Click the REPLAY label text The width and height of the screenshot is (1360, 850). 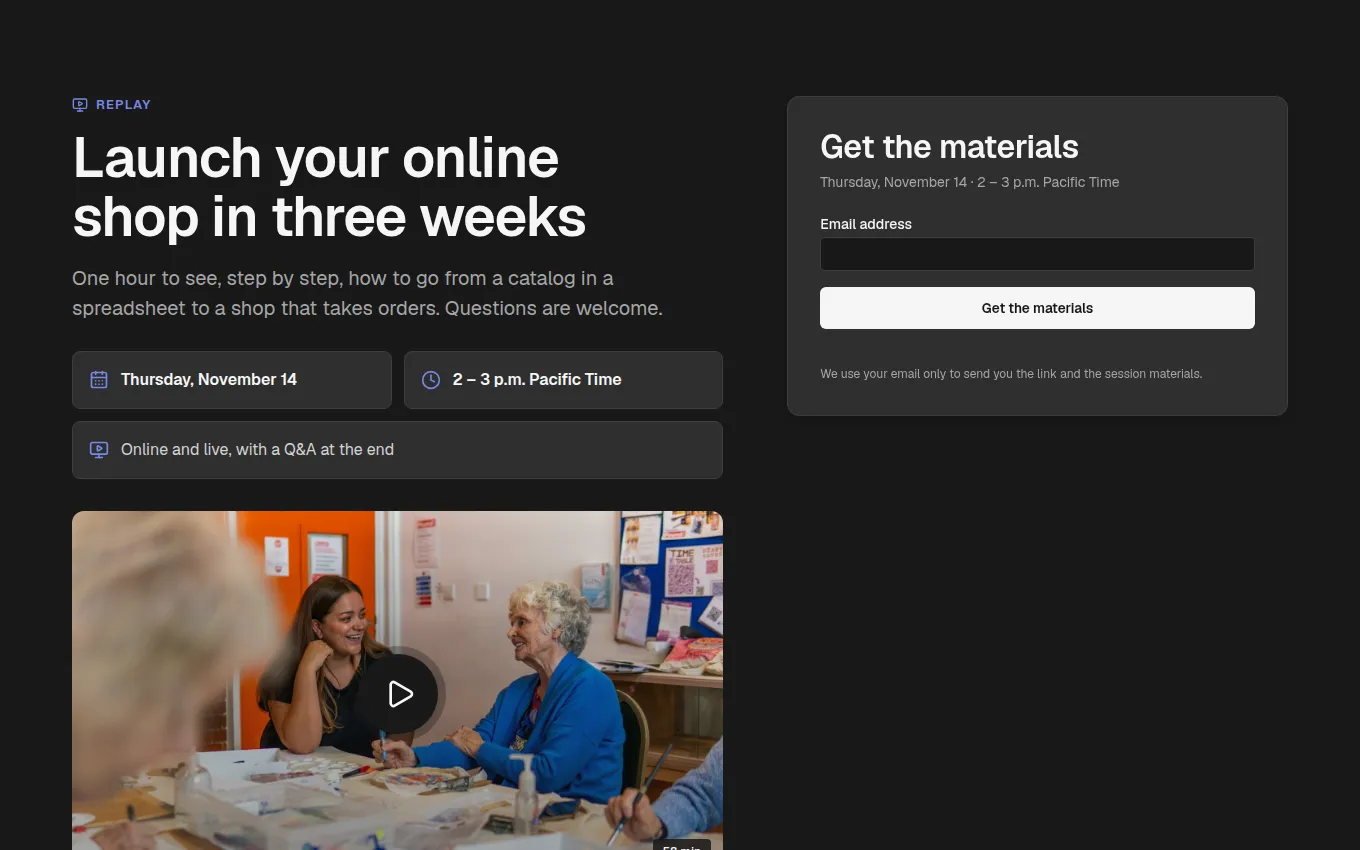click(123, 104)
